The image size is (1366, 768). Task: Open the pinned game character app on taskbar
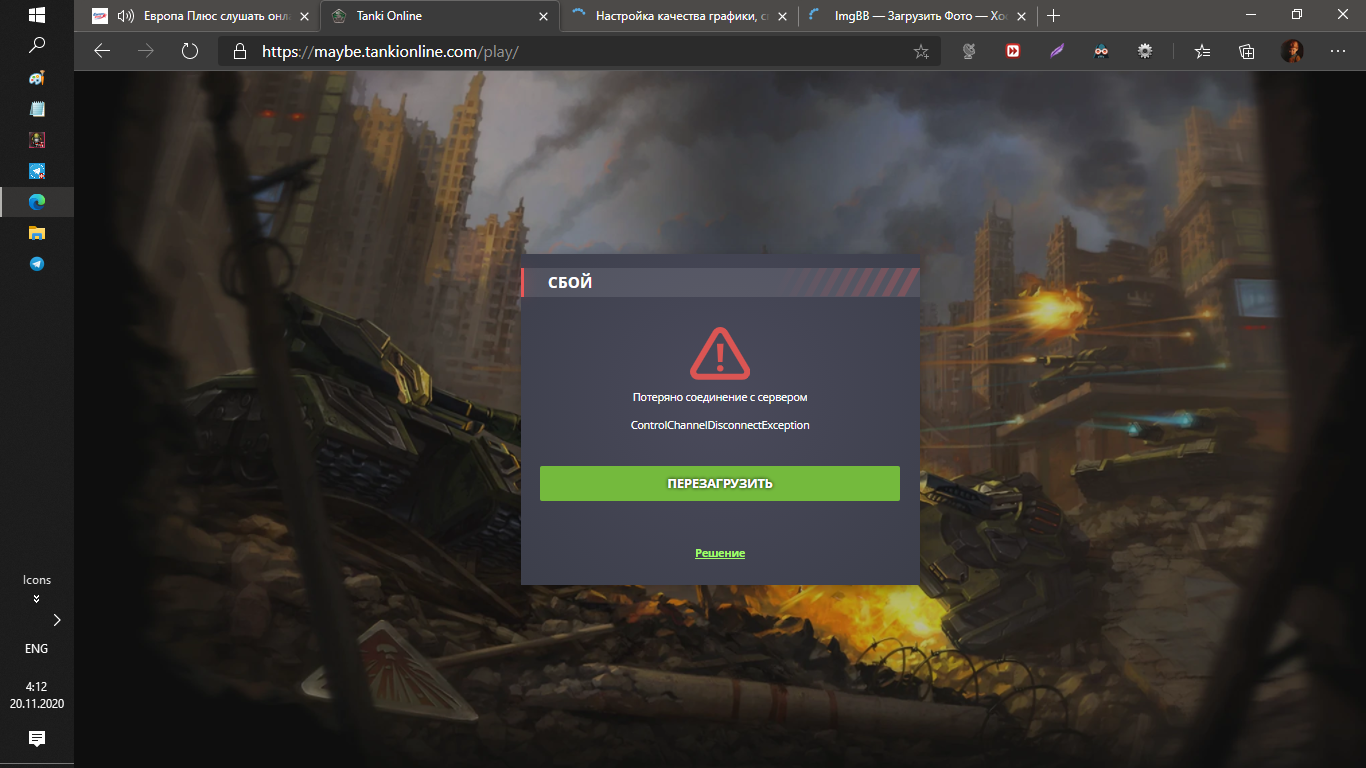coord(37,140)
